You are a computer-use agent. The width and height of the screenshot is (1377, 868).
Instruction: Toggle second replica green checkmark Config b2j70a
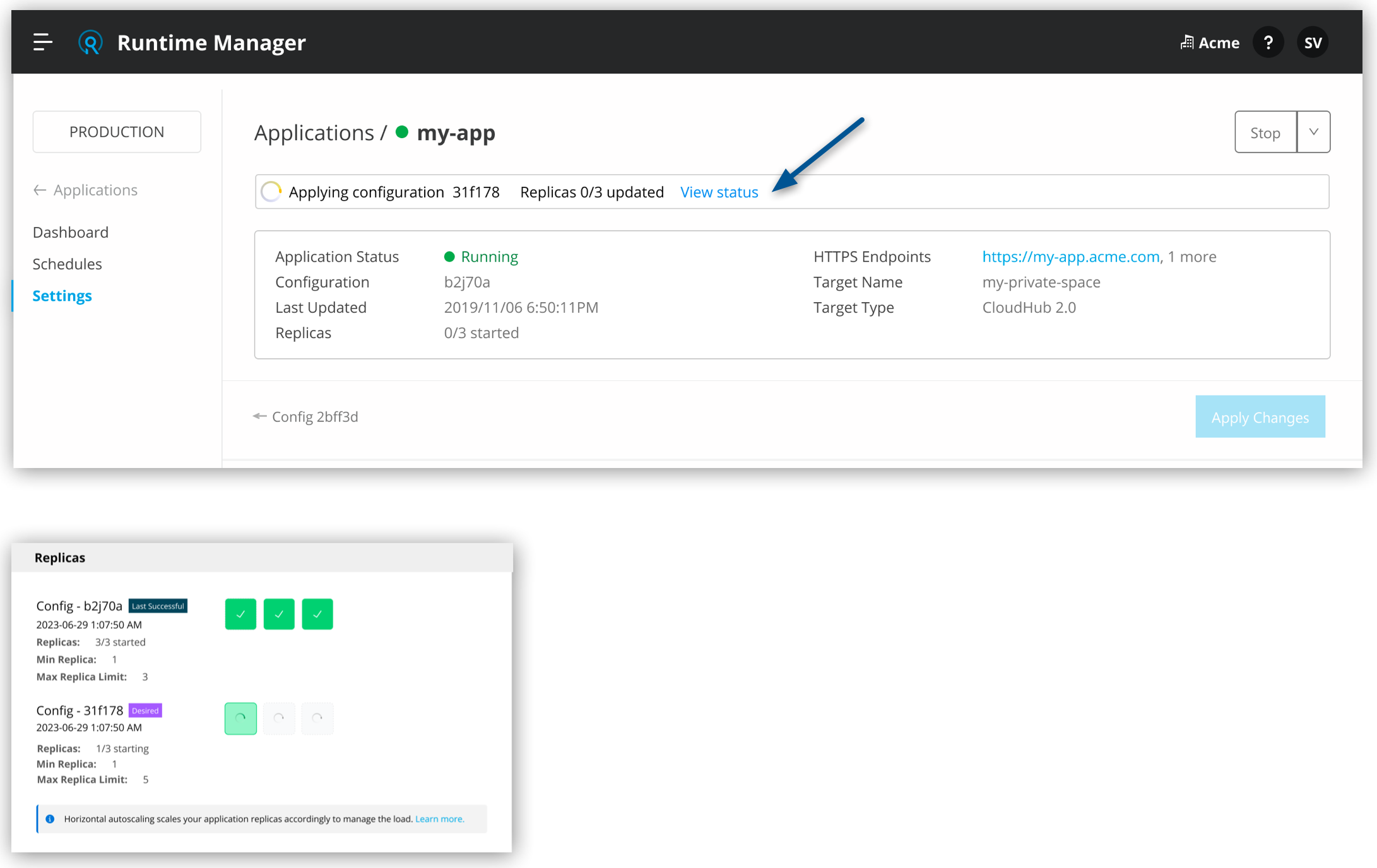(279, 613)
